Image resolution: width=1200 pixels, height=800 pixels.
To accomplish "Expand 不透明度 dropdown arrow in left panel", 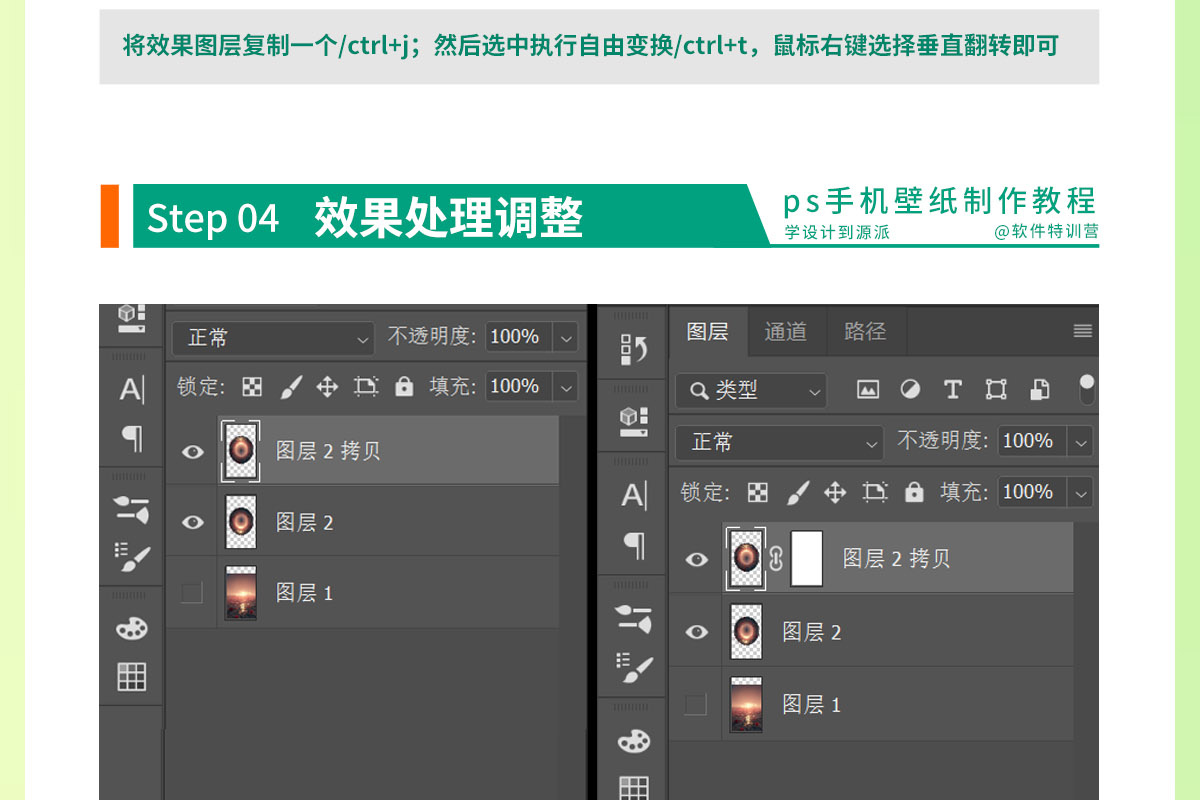I will (x=568, y=337).
